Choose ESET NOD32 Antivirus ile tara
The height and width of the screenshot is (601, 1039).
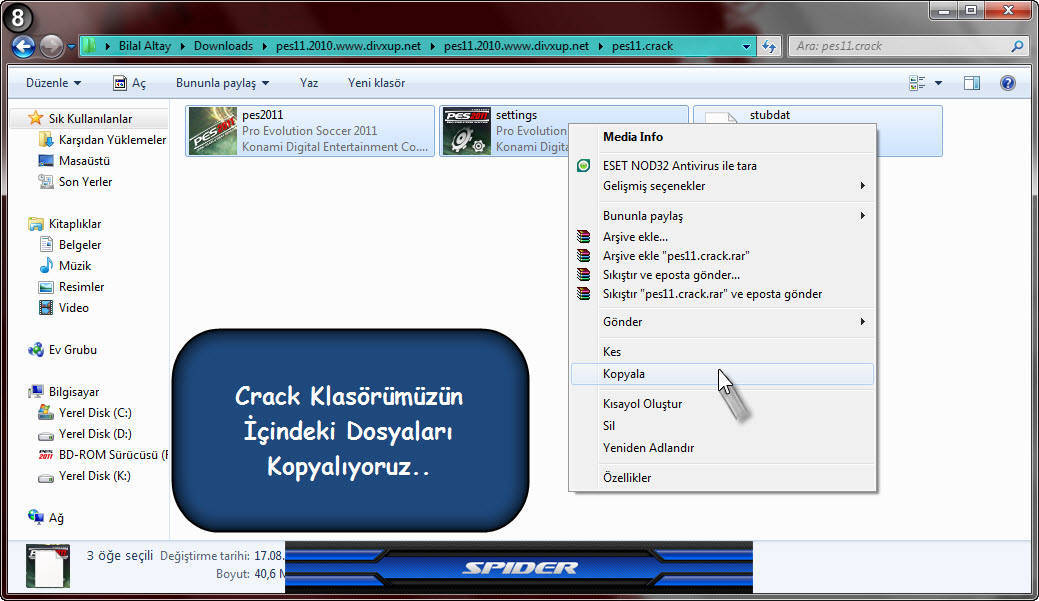tap(722, 166)
